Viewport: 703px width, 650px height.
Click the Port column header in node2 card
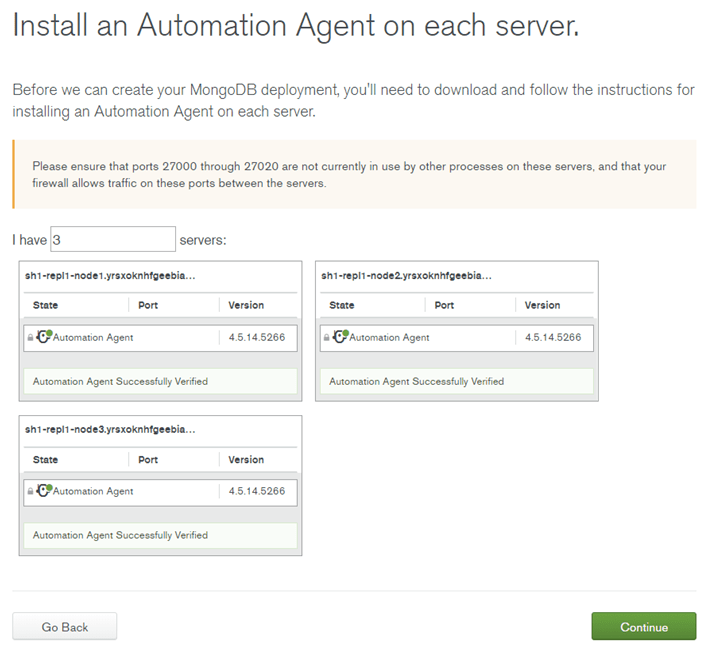pyautogui.click(x=444, y=305)
